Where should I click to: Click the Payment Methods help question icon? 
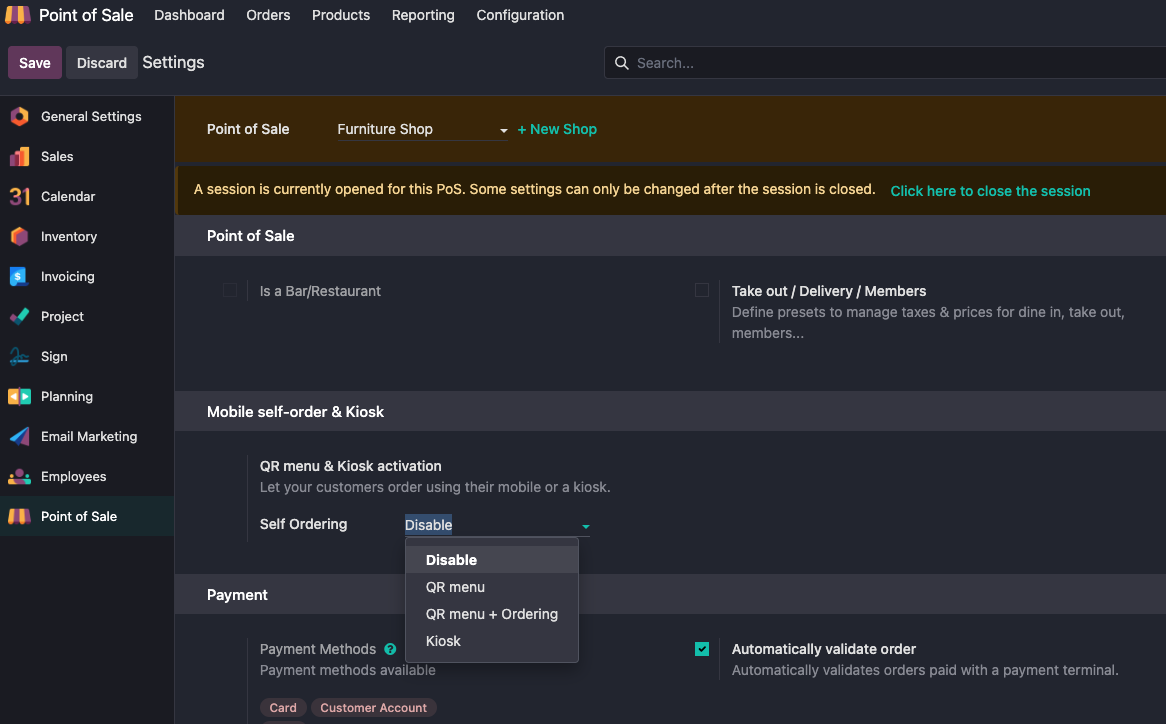tap(390, 650)
